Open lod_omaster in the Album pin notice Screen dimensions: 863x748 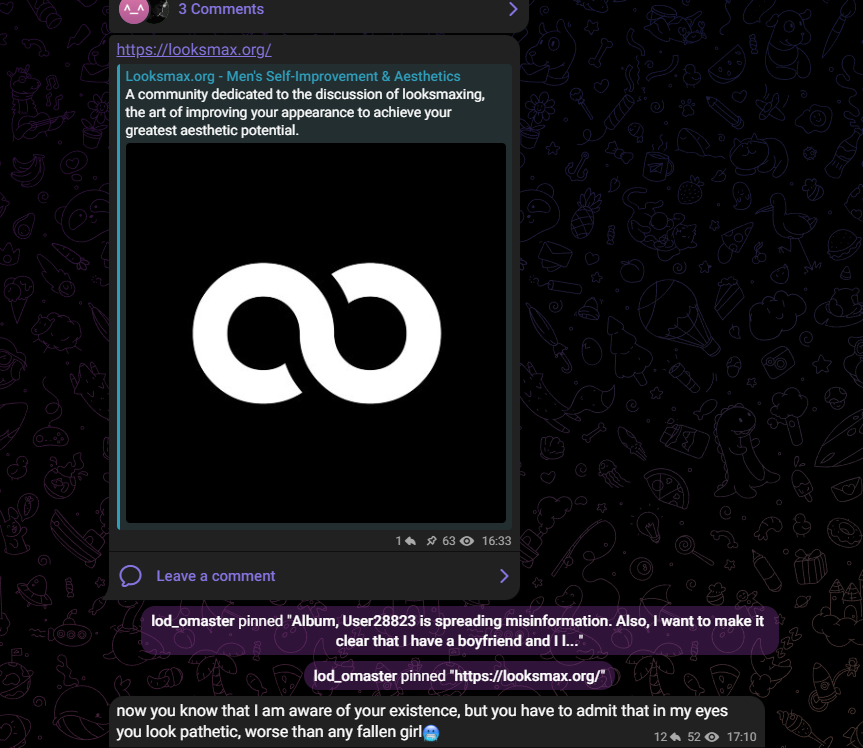coord(193,621)
